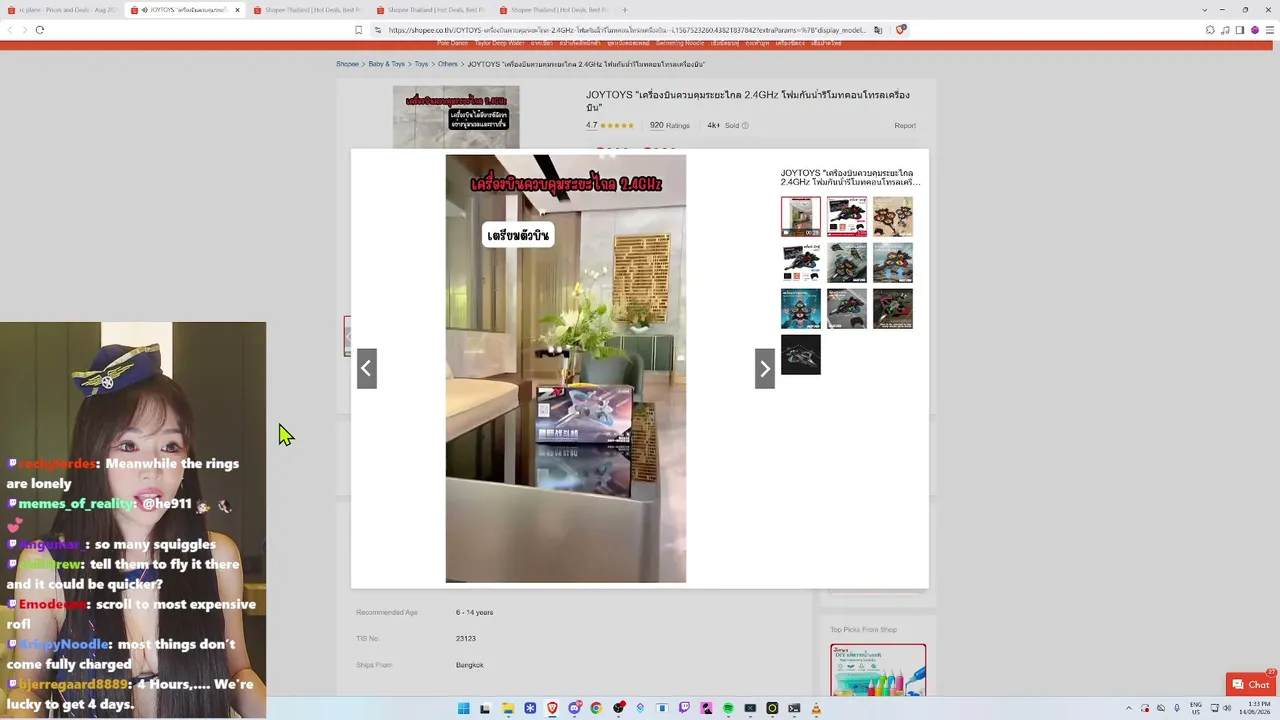
Task: Click the 'Bangkok' ships-from value
Action: [x=469, y=665]
